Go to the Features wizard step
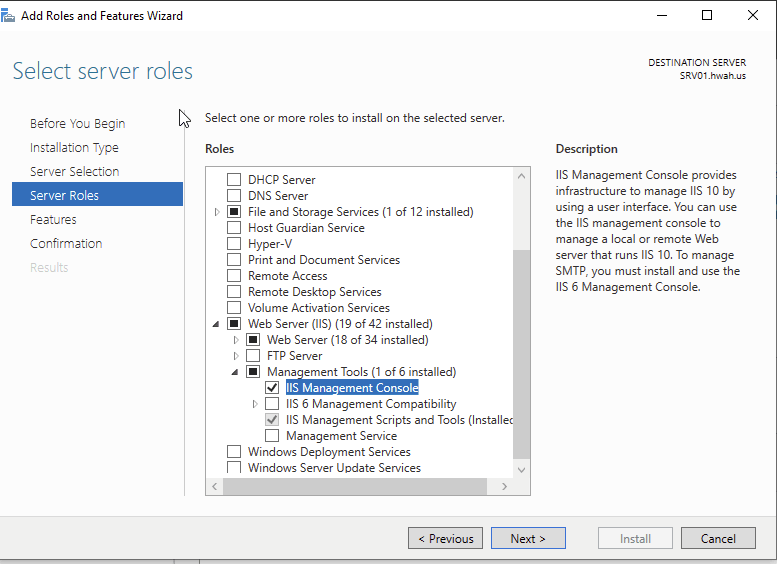The width and height of the screenshot is (777, 564). click(x=53, y=219)
